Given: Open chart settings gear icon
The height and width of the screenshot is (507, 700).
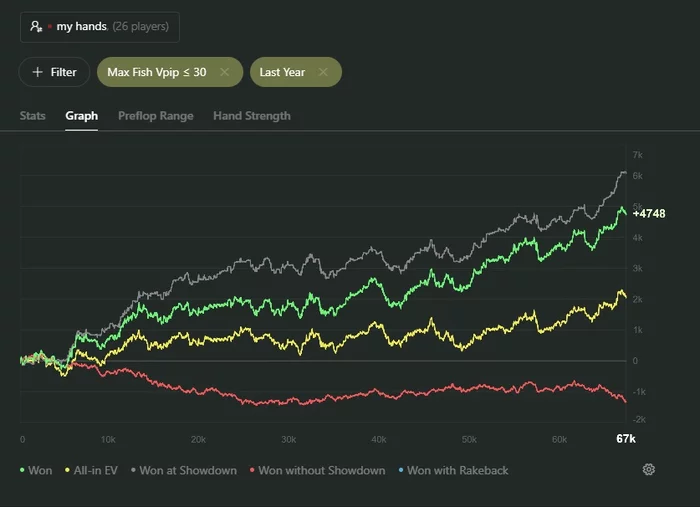Looking at the screenshot, I should point(649,470).
